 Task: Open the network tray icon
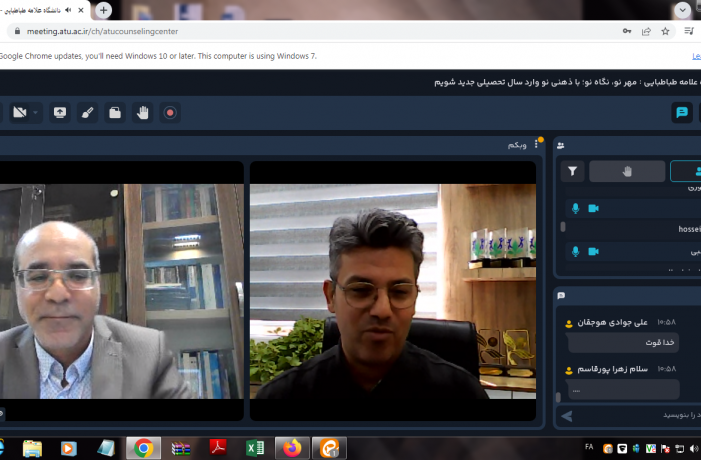pyautogui.click(x=680, y=448)
